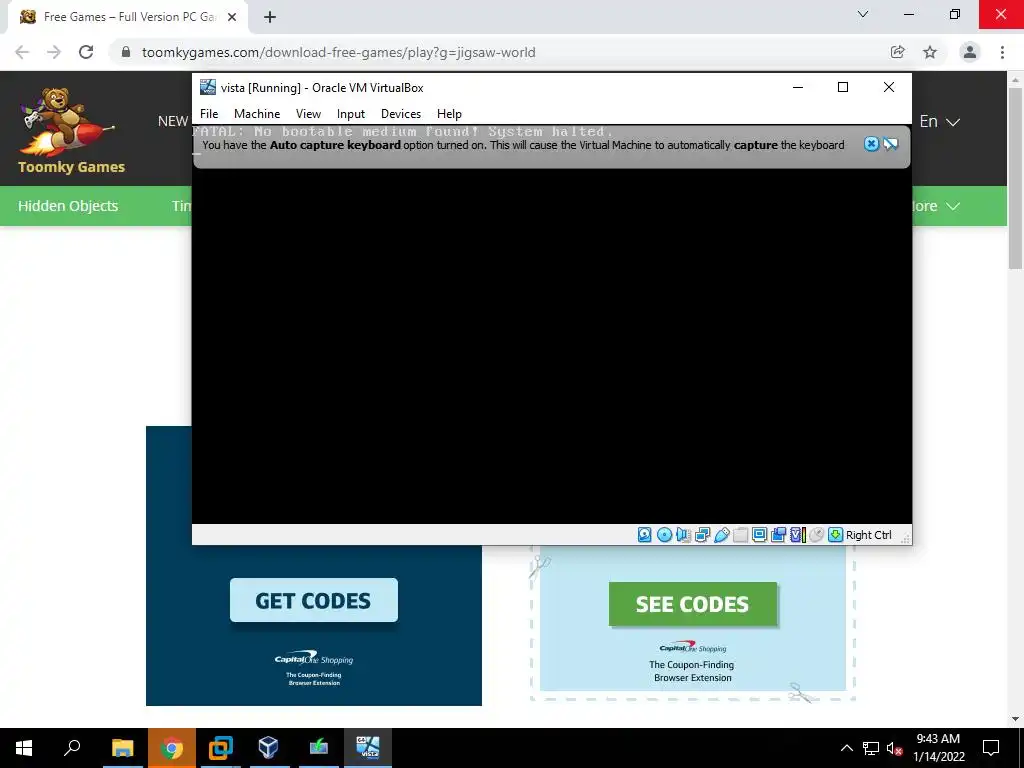The height and width of the screenshot is (768, 1024).
Task: Click the Capital One Shopping logo in blue ad
Action: (x=313, y=658)
